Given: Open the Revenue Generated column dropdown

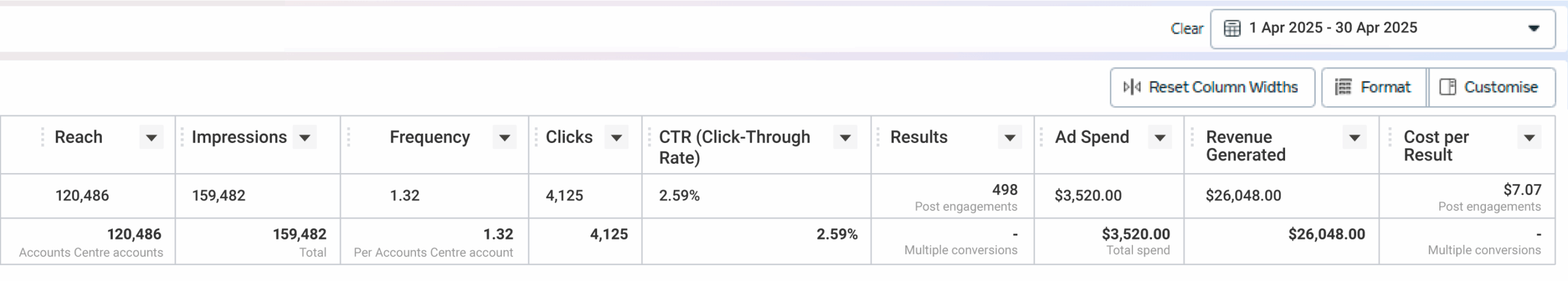Looking at the screenshot, I should pos(1355,137).
